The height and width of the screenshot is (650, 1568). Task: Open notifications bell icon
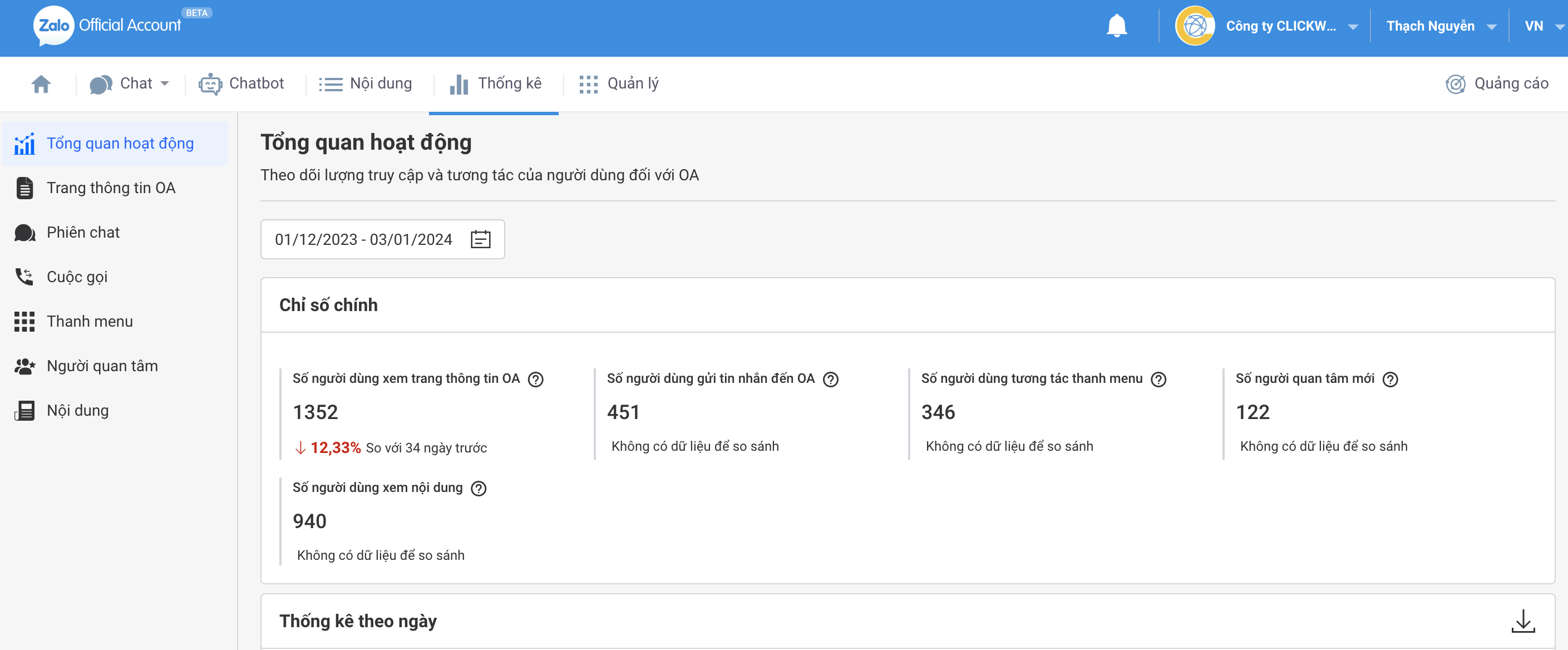click(1116, 26)
